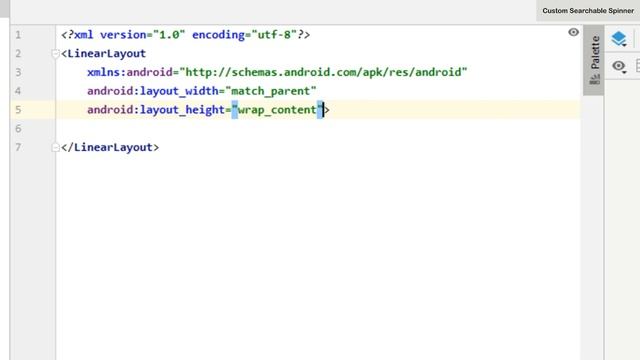
Task: Click the xmlns:android schema URL value
Action: tap(323, 72)
